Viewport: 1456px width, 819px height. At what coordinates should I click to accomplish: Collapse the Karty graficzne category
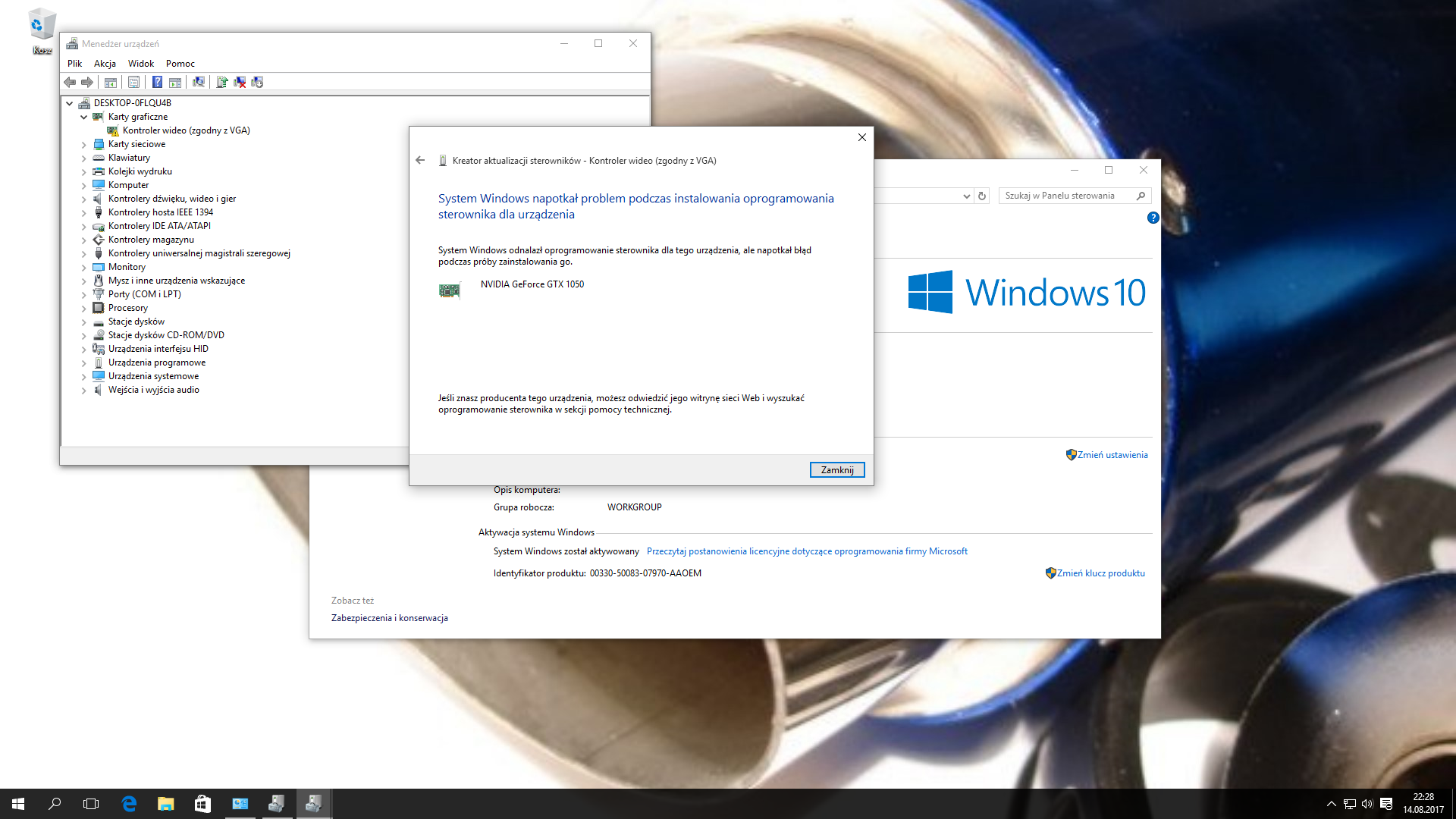click(x=83, y=117)
